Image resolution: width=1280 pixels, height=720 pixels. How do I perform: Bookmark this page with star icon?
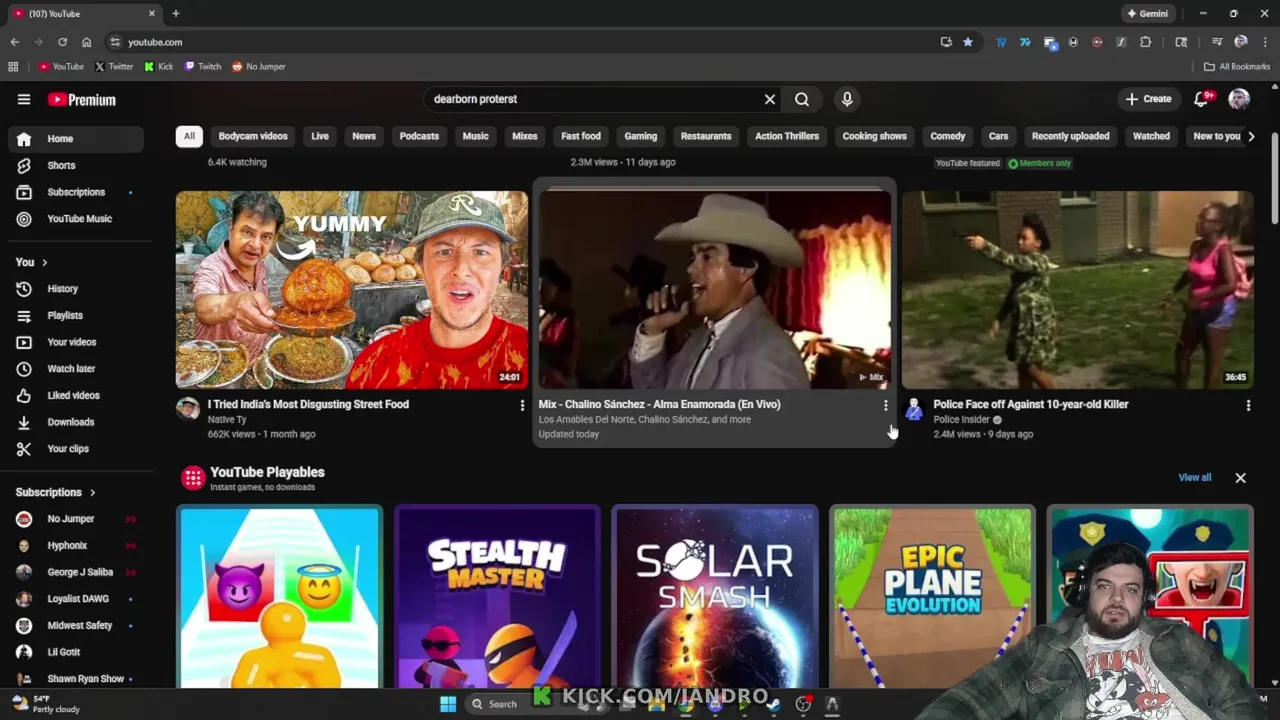coord(968,42)
